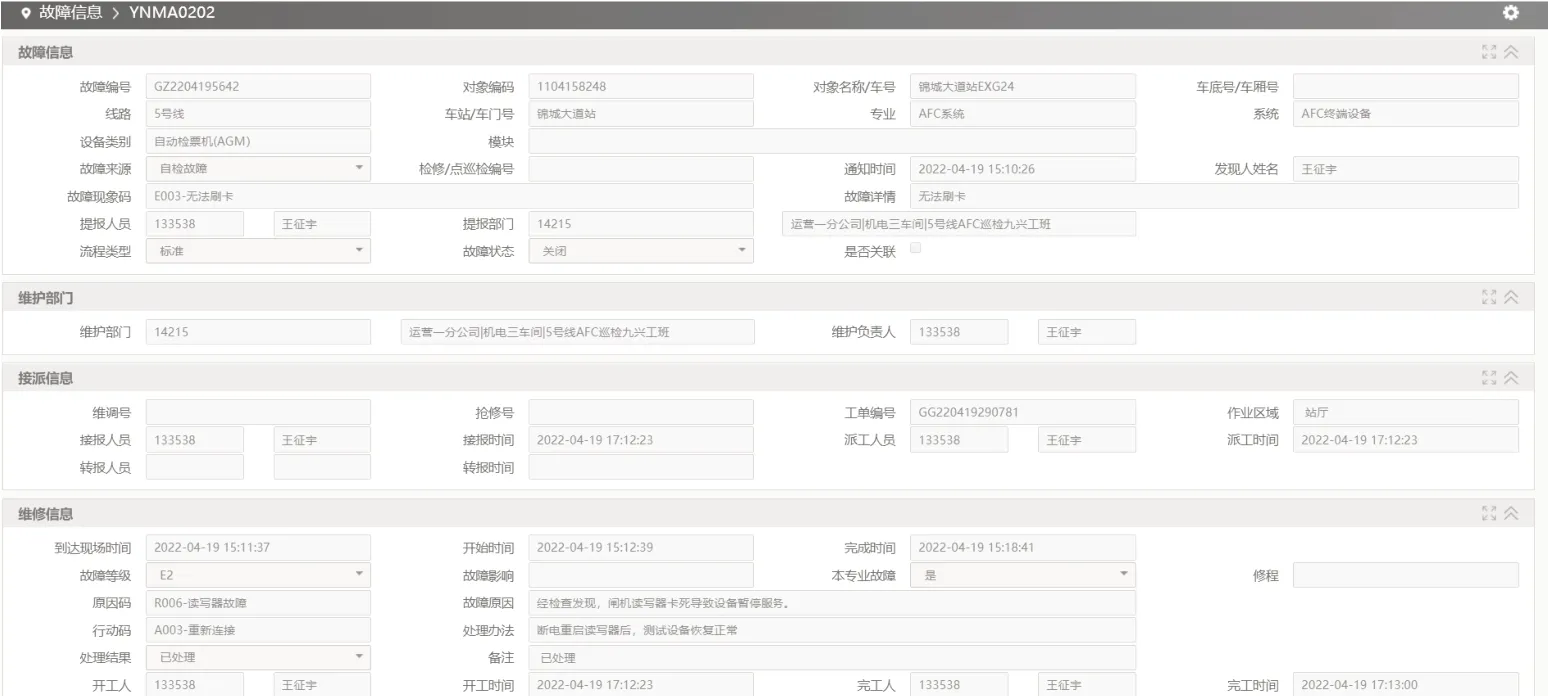Maximize the 接派信息 section panel
This screenshot has width=1548, height=696.
coord(1489,378)
